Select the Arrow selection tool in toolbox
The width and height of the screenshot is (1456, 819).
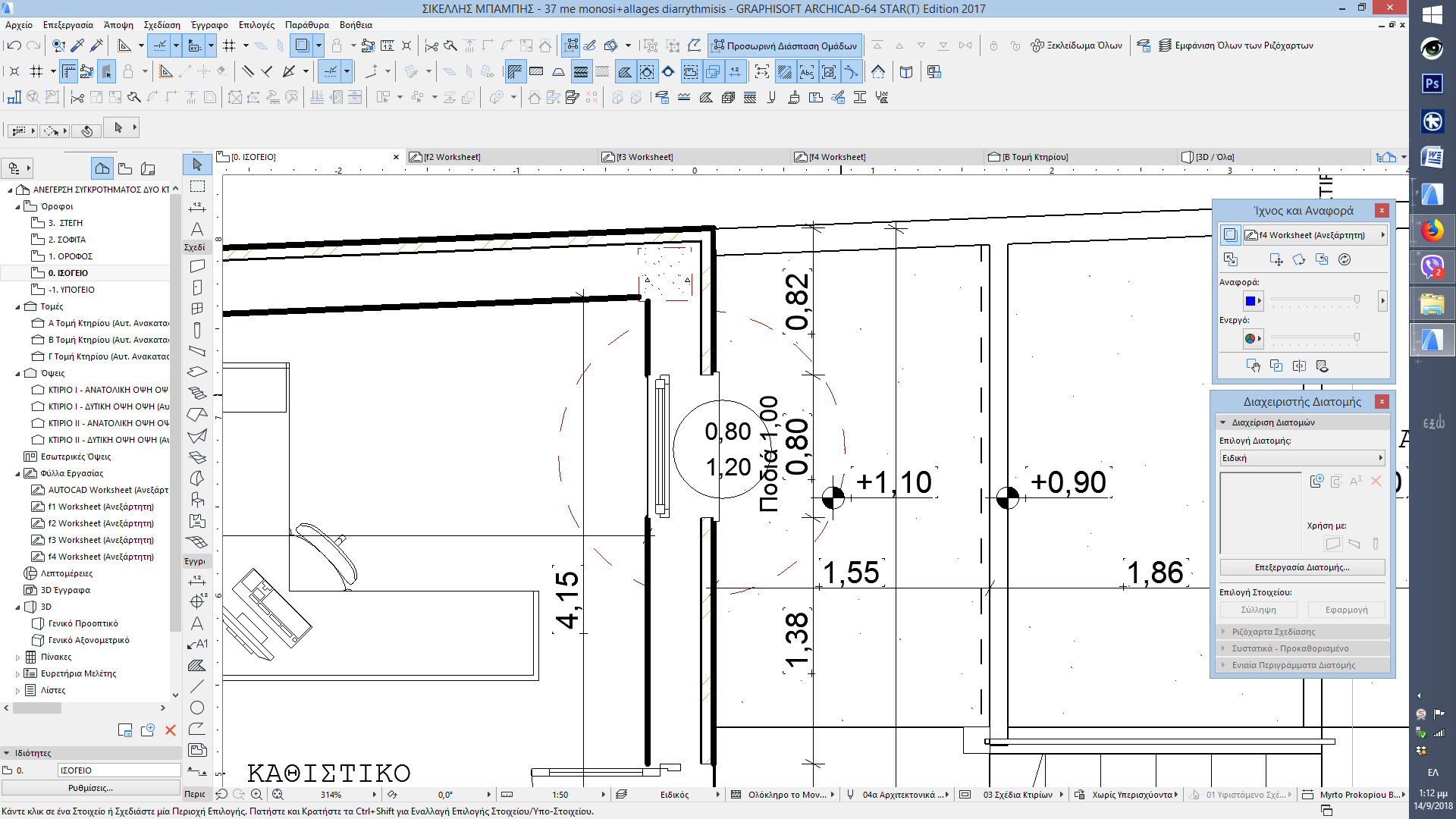coord(197,165)
